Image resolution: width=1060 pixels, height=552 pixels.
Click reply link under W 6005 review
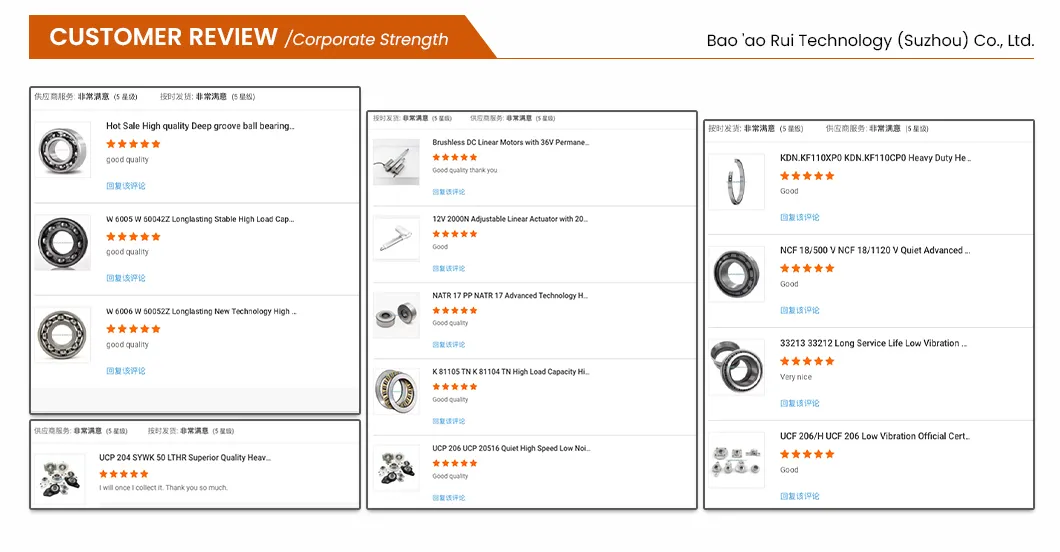[x=126, y=278]
